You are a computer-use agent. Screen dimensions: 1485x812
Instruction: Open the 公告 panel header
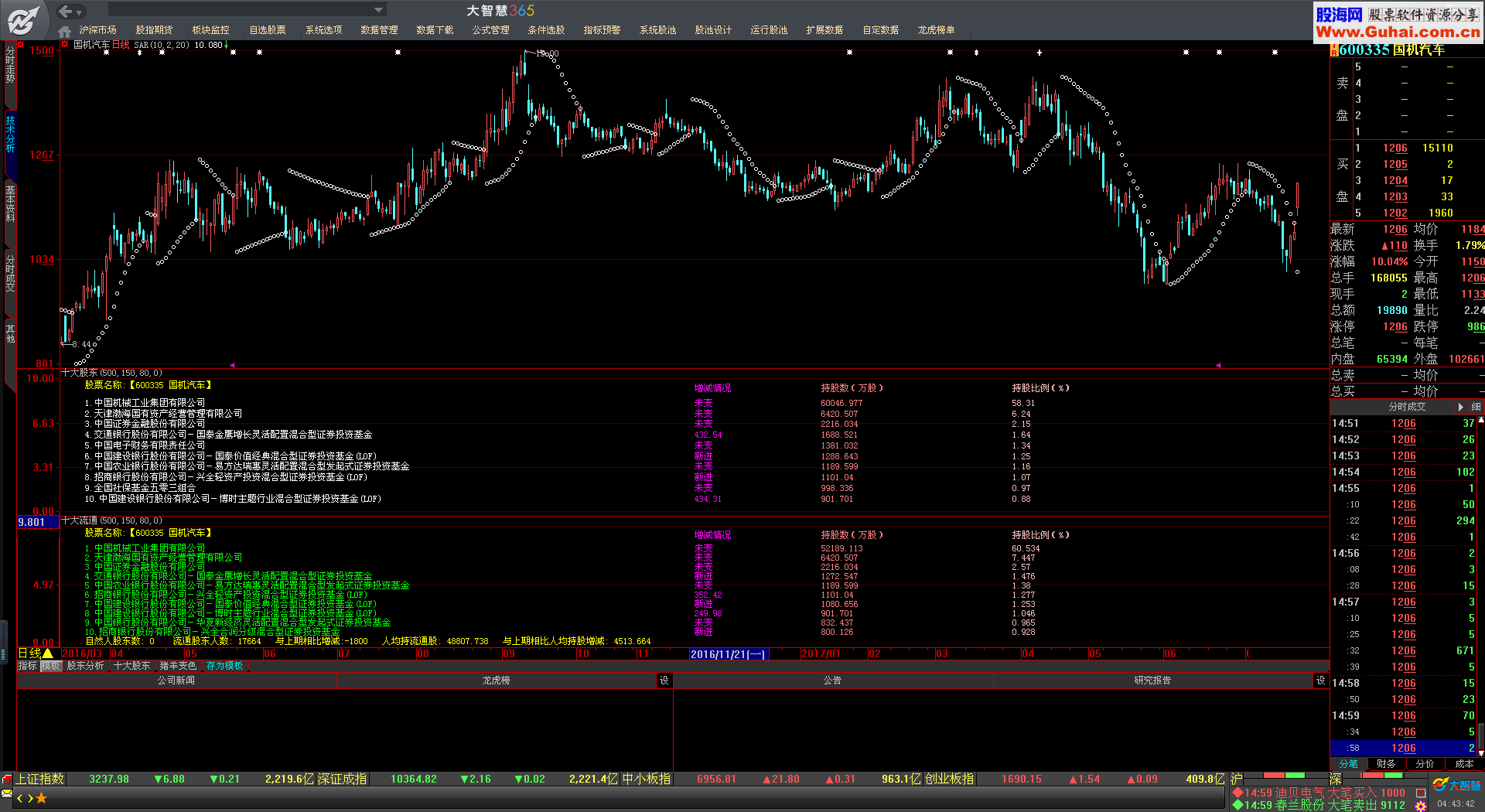832,681
